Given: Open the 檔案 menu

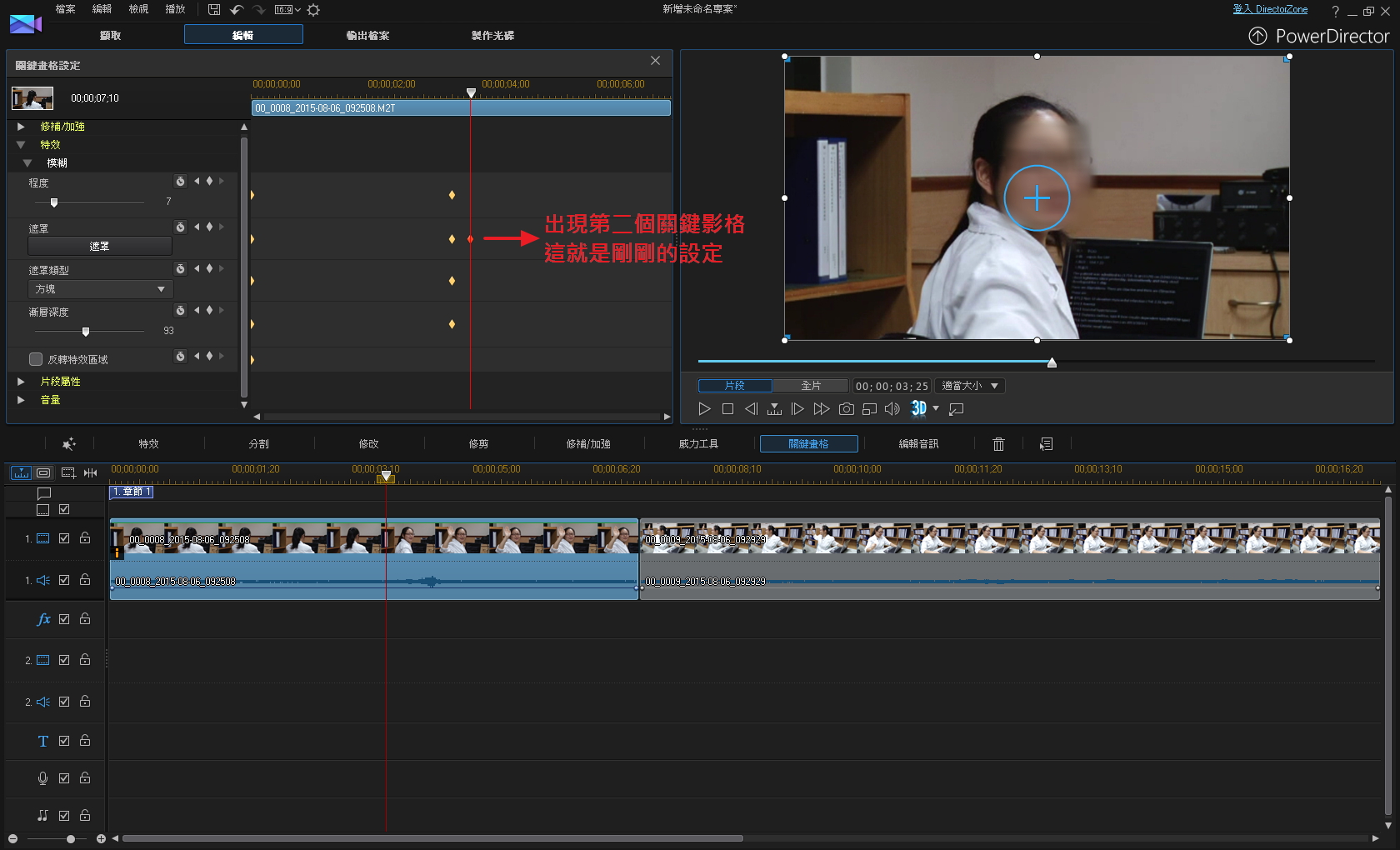Looking at the screenshot, I should click(x=65, y=9).
